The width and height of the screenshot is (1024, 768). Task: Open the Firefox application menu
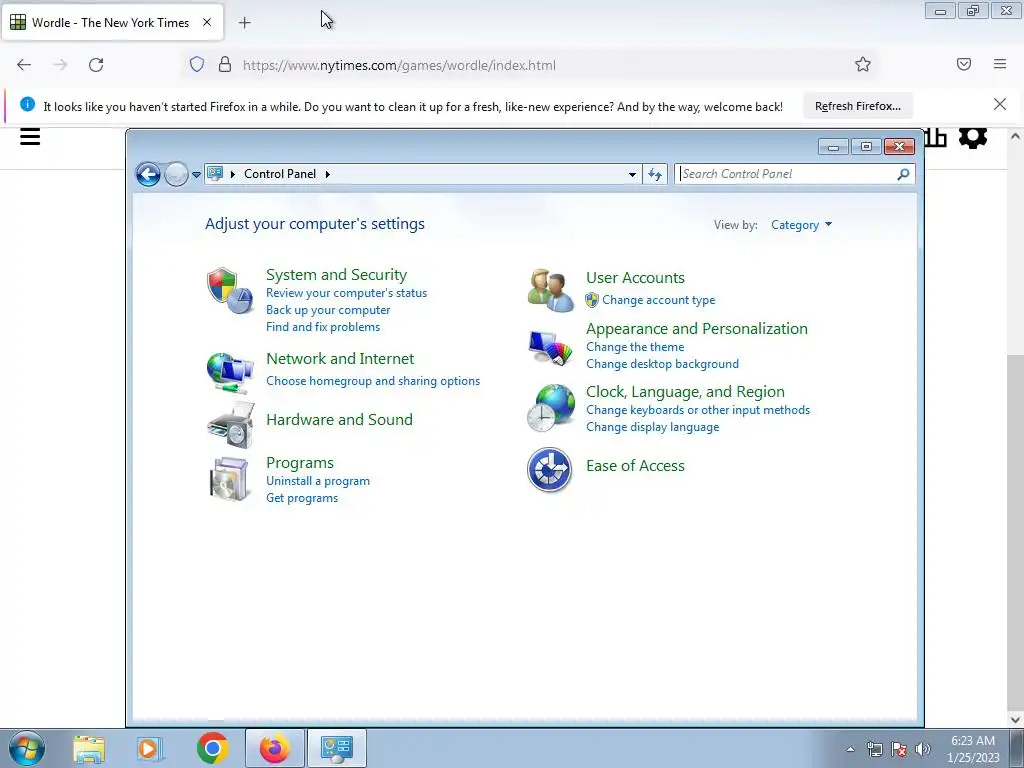1000,64
